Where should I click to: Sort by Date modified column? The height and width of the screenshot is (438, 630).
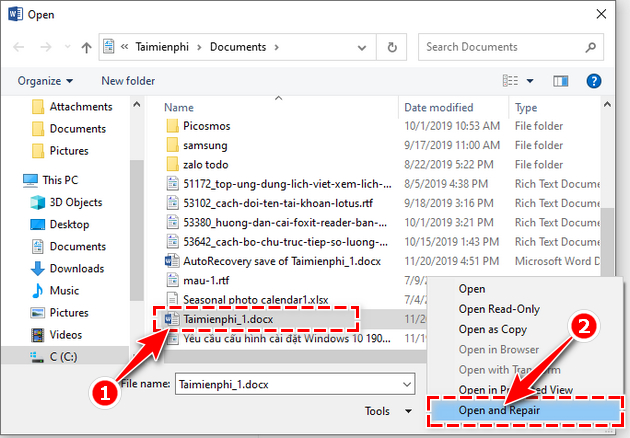pyautogui.click(x=438, y=108)
